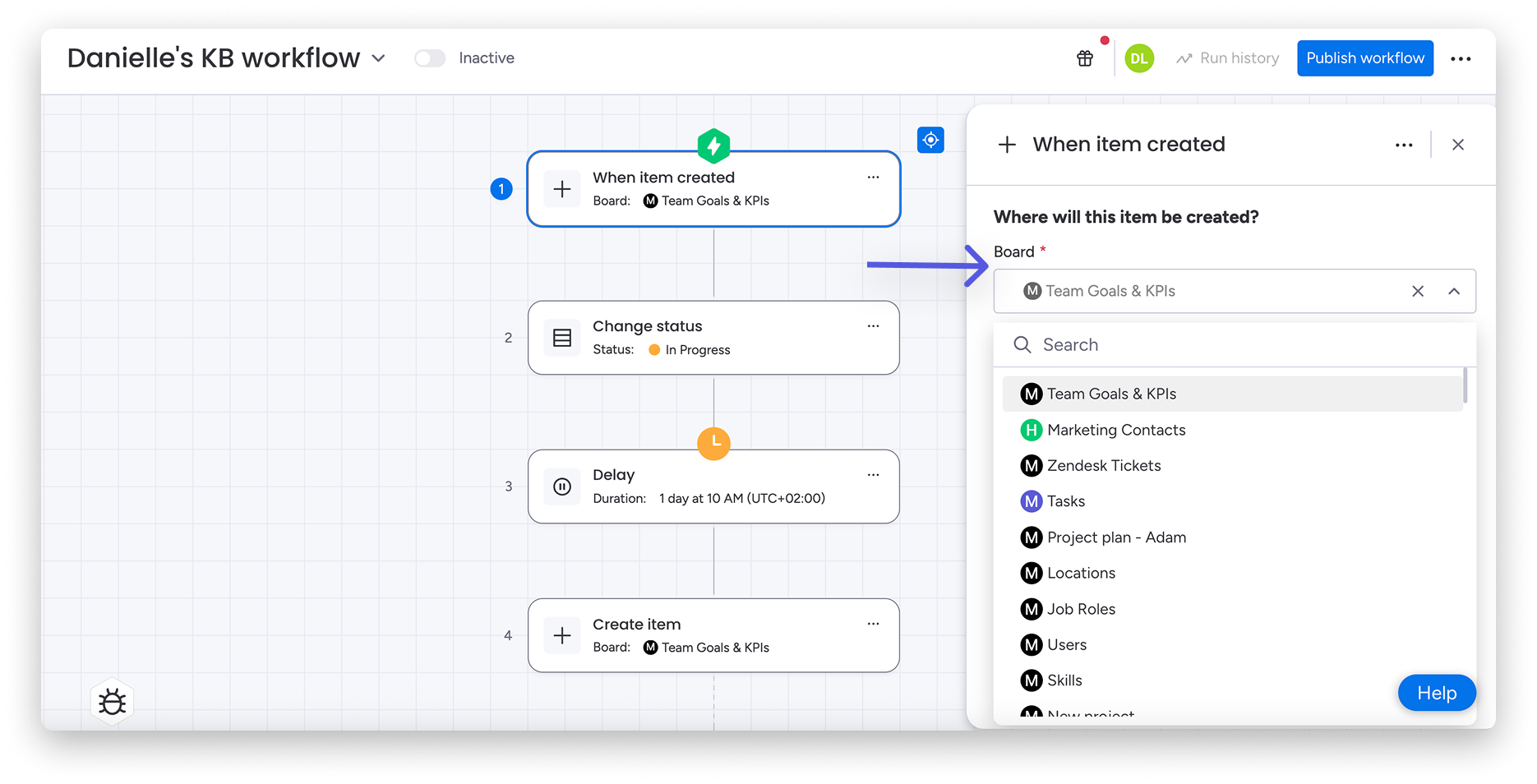Select Marketing Contacts from board list
Image resolution: width=1537 pixels, height=784 pixels.
point(1115,430)
